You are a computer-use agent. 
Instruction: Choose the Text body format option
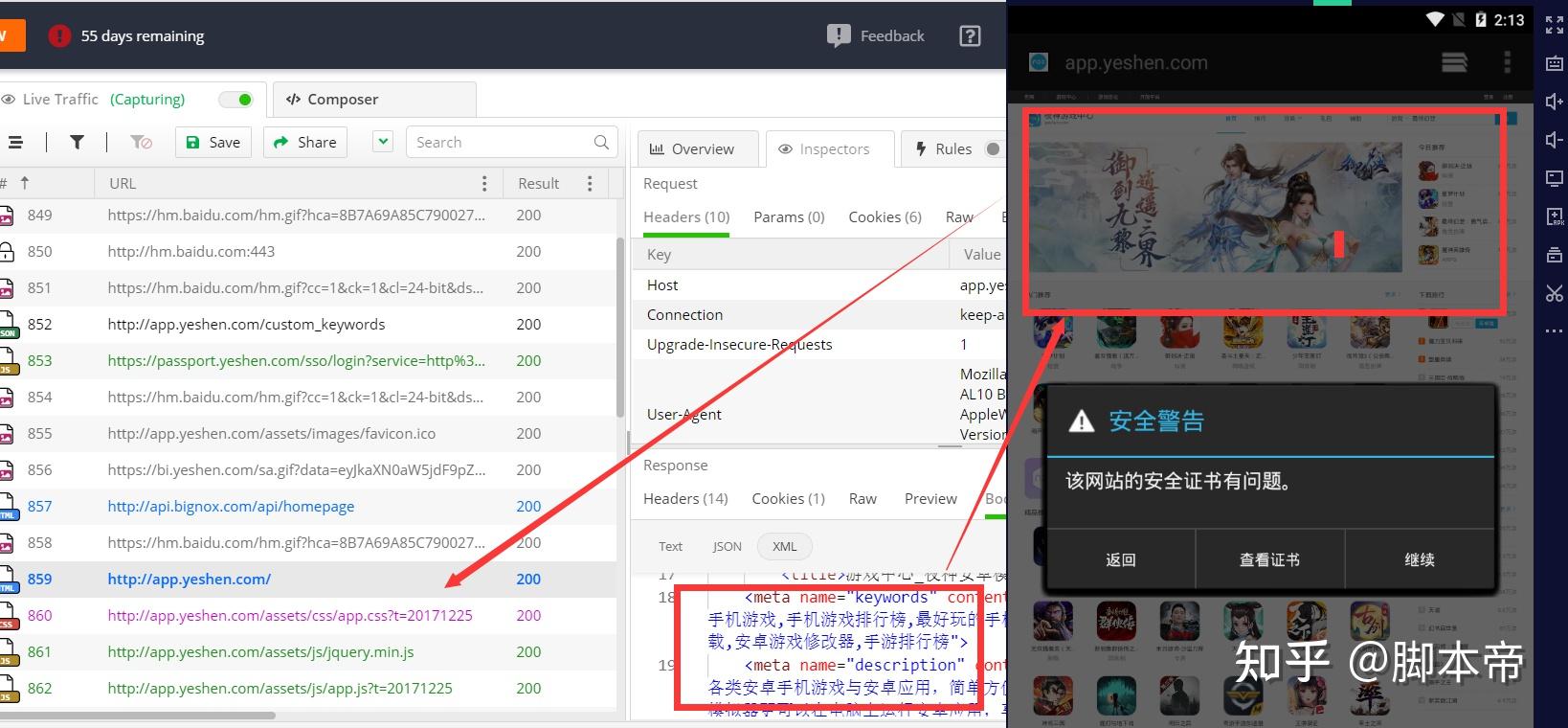[670, 547]
